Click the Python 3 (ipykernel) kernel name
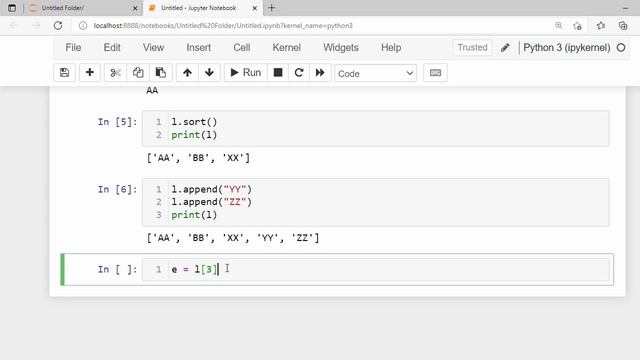 (567, 48)
